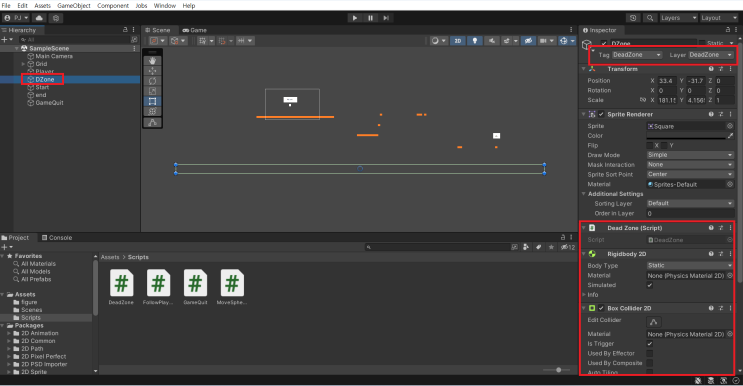
Task: Click the Step frame button
Action: click(386, 18)
